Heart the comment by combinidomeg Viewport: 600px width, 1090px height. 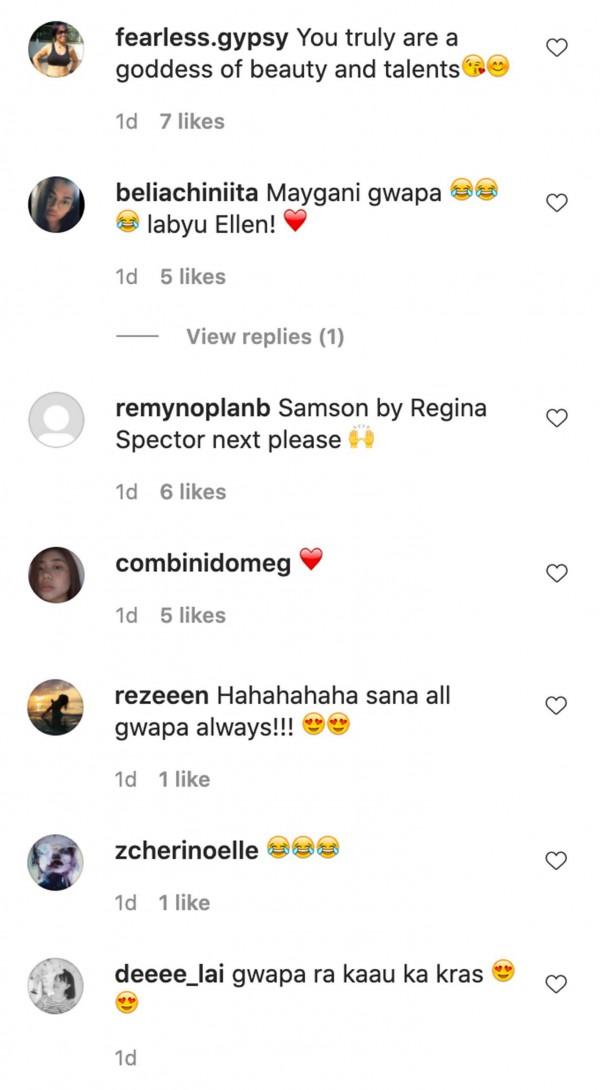coord(557,573)
